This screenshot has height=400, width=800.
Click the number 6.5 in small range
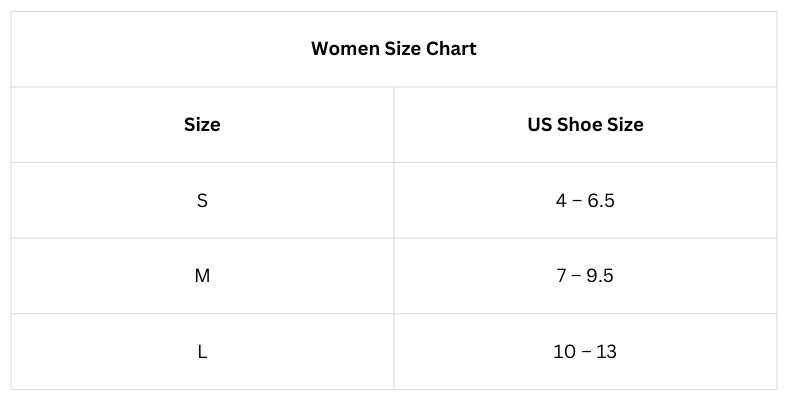(x=601, y=201)
